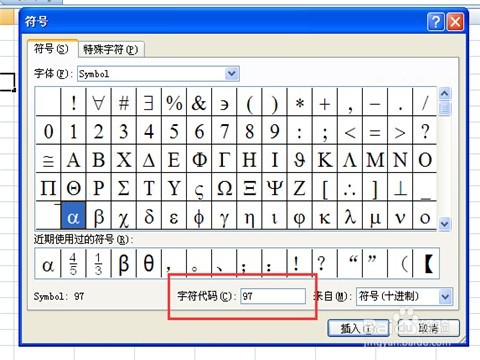Viewport: 480px width, 360px height.
Task: Select the capital Psi Ψ symbol
Action: coord(275,187)
